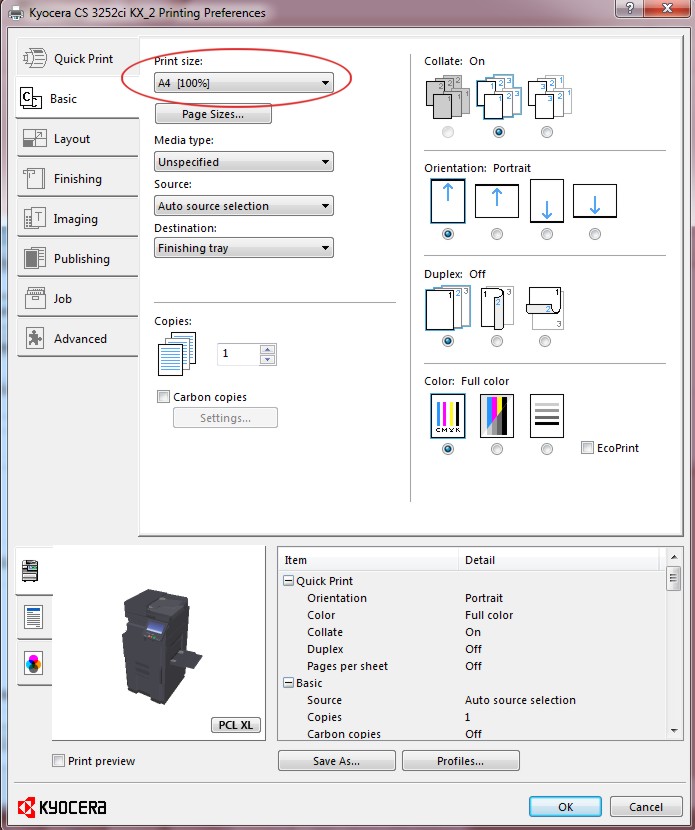695x830 pixels.
Task: Select the collated 1-2-3 sets icon
Action: click(x=498, y=97)
